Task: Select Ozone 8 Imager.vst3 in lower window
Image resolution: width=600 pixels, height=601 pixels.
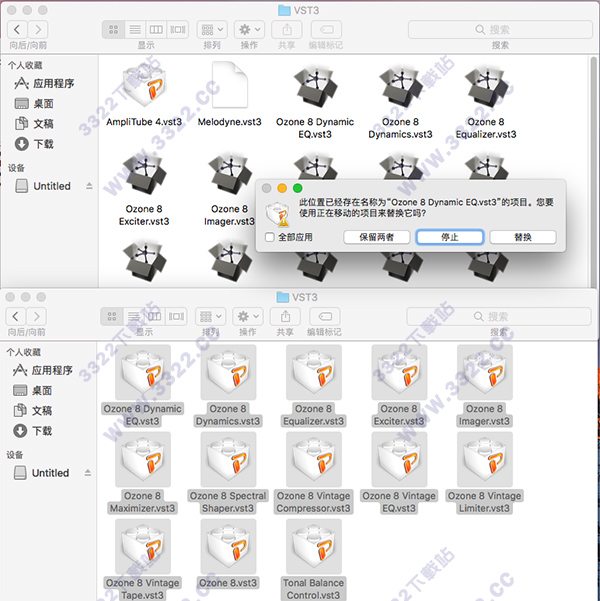Action: (x=485, y=372)
